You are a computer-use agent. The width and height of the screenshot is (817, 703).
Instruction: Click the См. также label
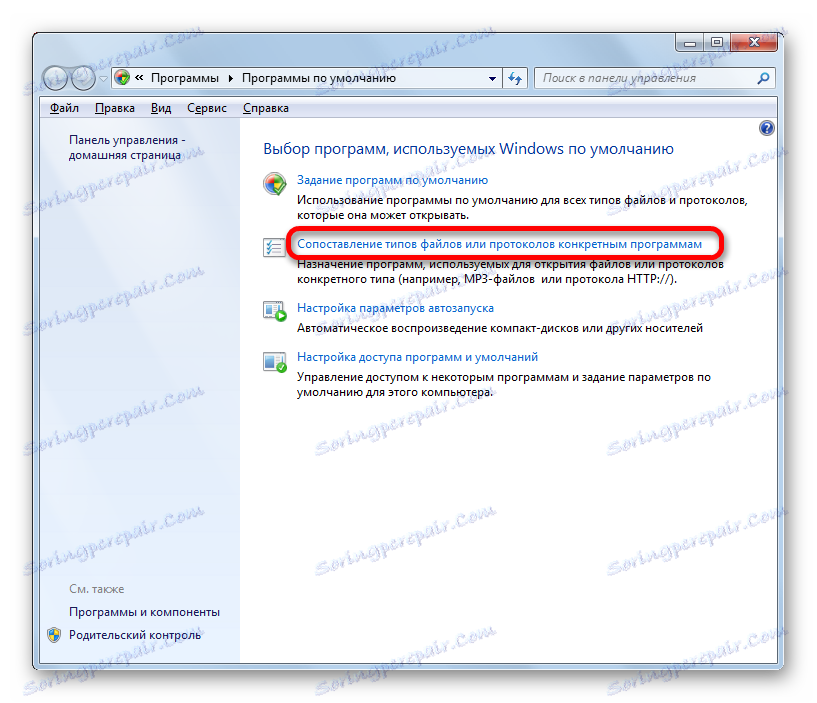[96, 589]
